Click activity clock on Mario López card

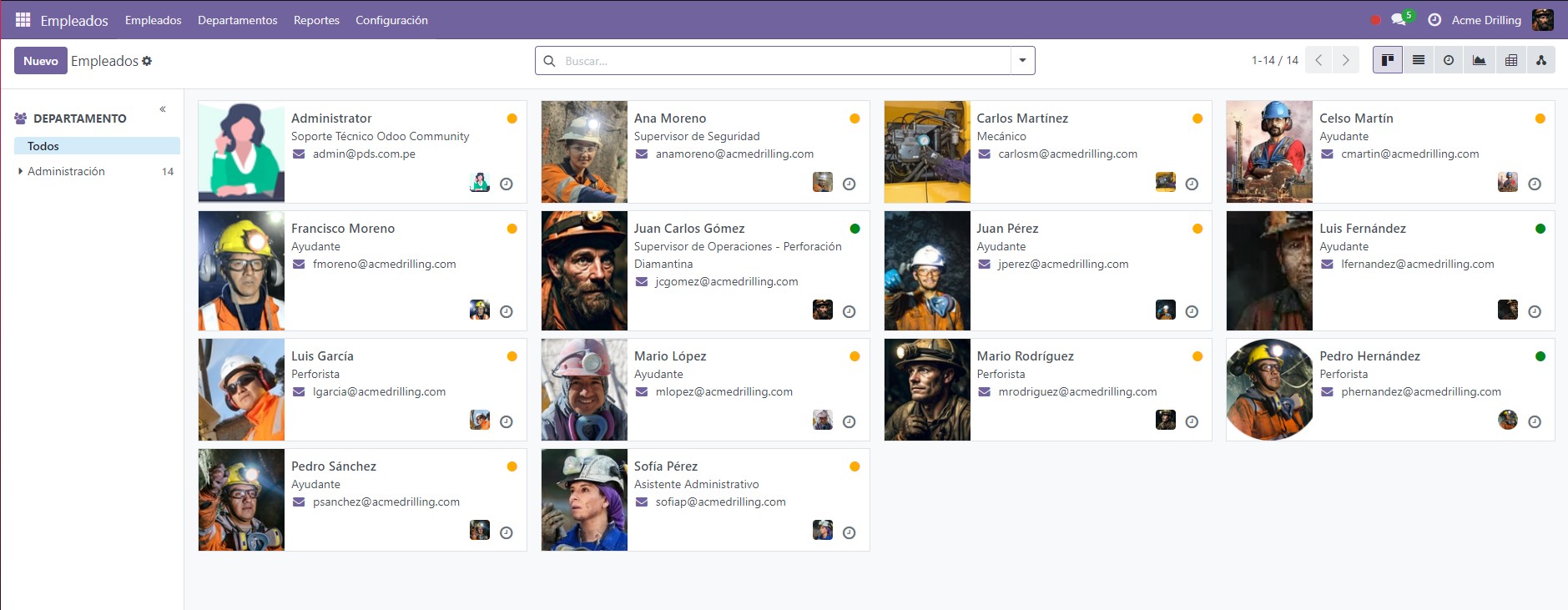[x=850, y=422]
